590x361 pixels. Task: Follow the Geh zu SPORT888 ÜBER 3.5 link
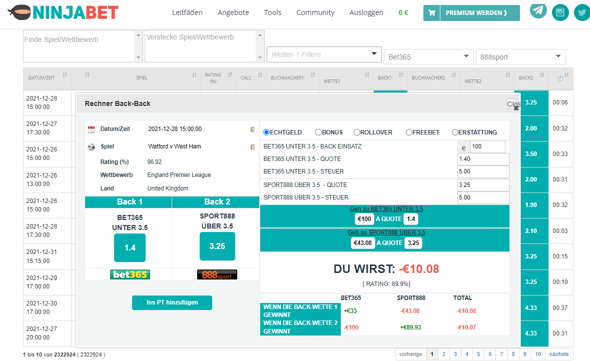pyautogui.click(x=386, y=233)
